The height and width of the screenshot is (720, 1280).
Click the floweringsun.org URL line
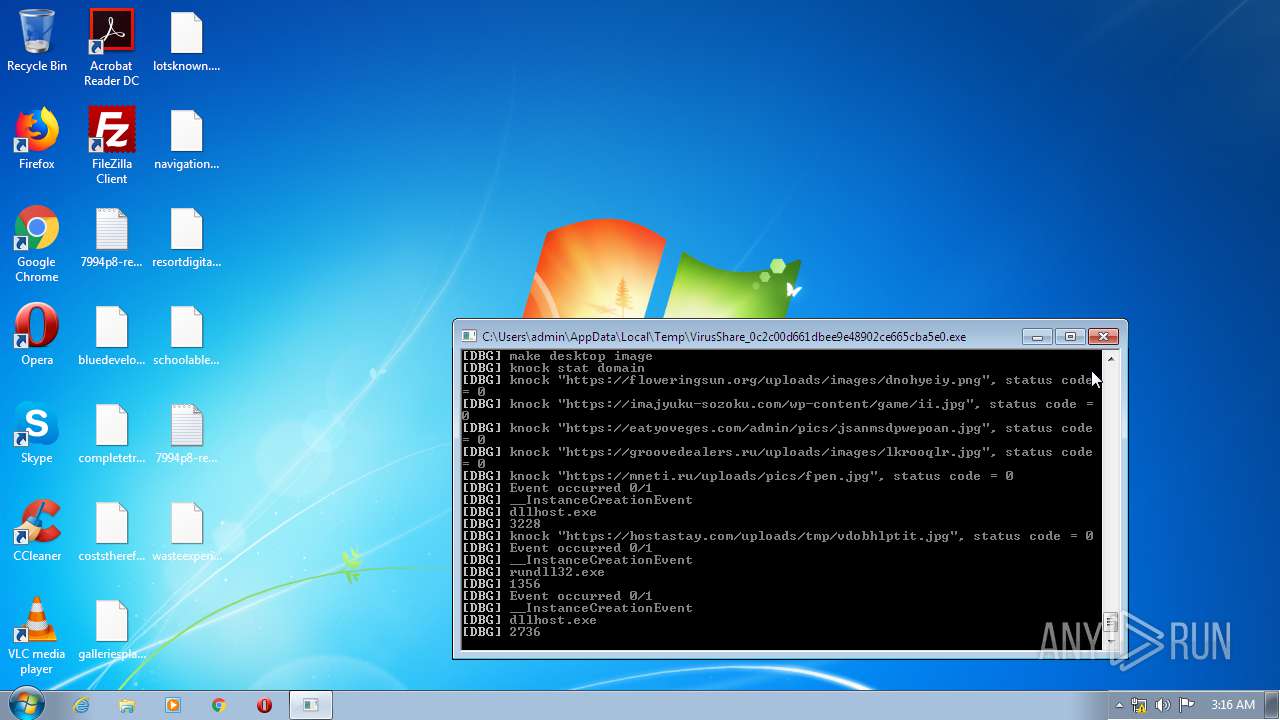point(778,386)
